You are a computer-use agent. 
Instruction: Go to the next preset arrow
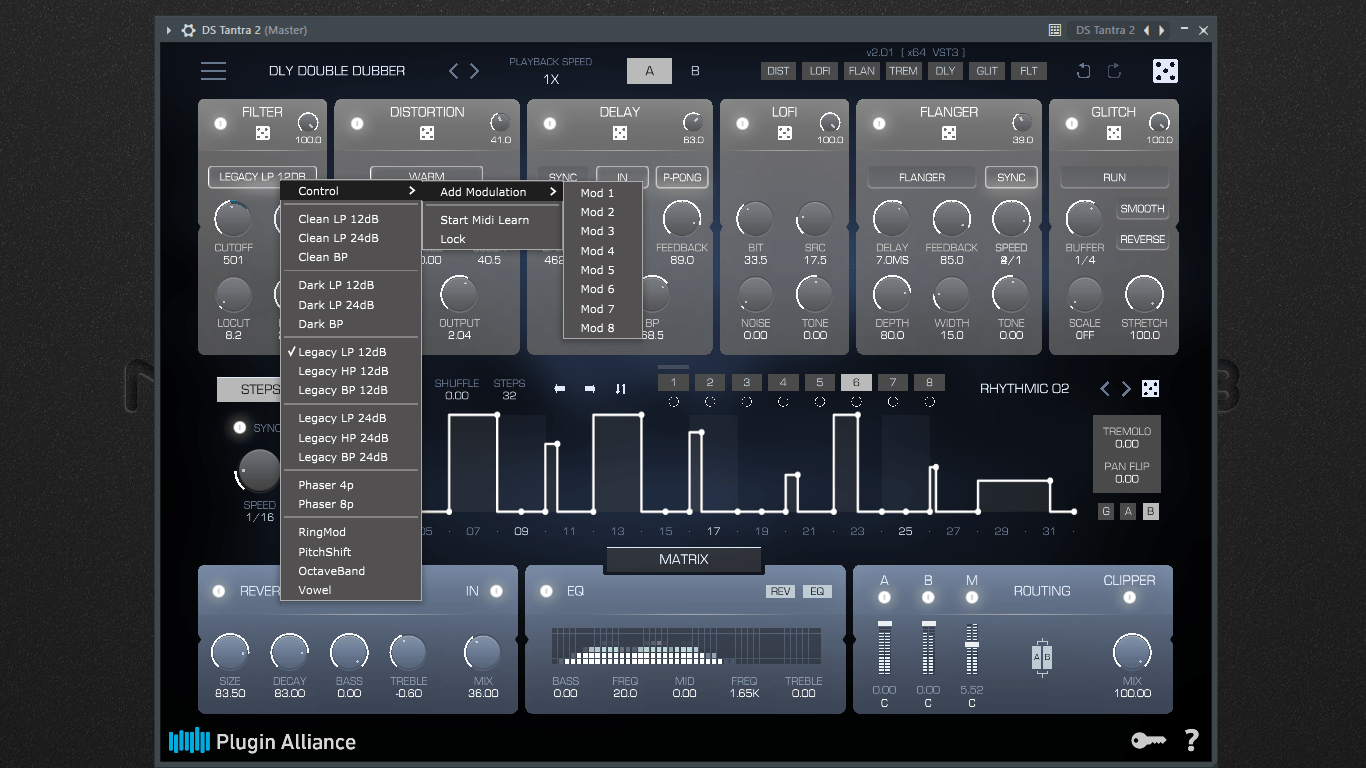[x=475, y=71]
